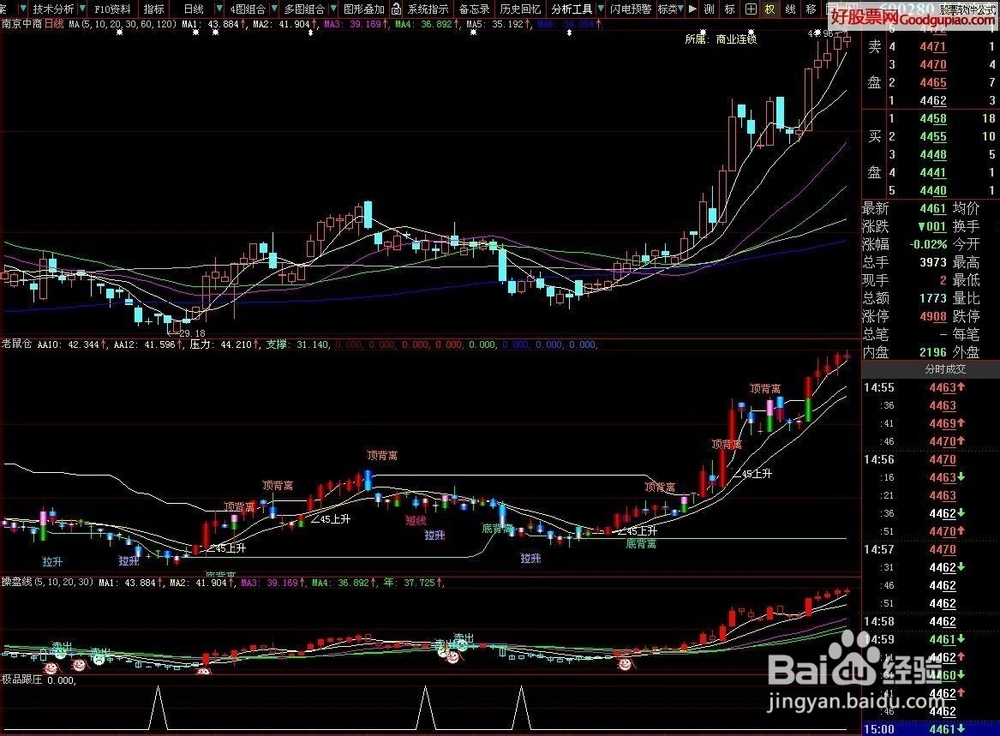Image resolution: width=1000 pixels, height=736 pixels.
Task: Click the 图形叠加 overlay button
Action: pos(364,9)
